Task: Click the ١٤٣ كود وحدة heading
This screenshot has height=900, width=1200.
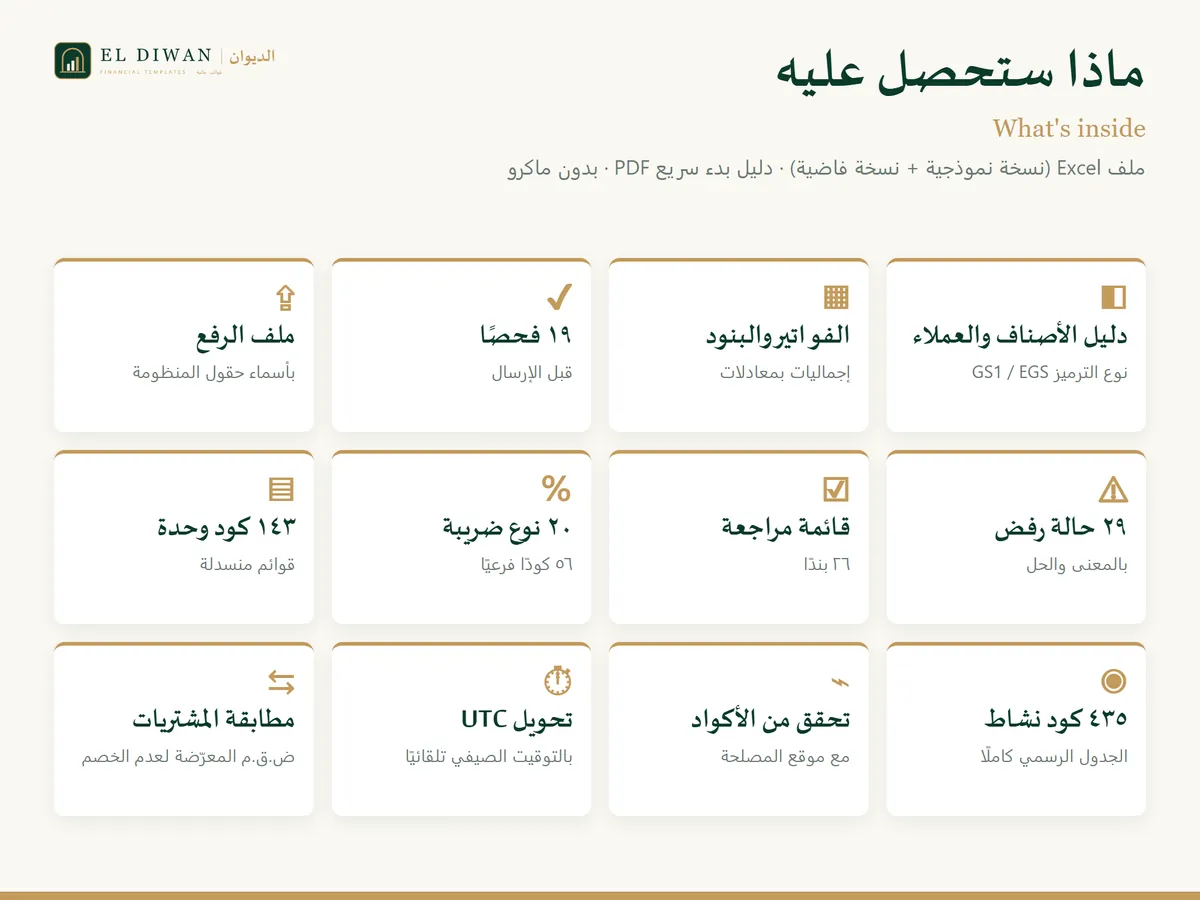Action: click(x=226, y=528)
